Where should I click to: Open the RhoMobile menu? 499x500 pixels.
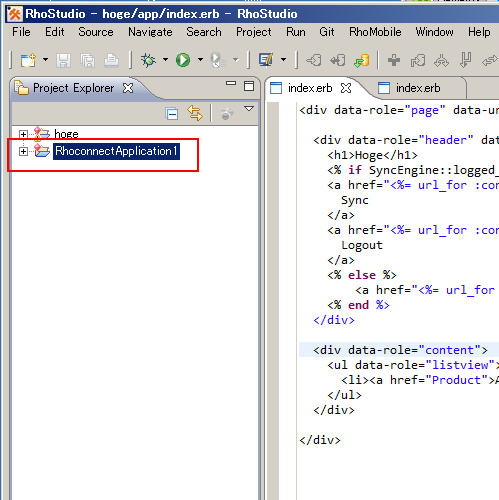[375, 32]
